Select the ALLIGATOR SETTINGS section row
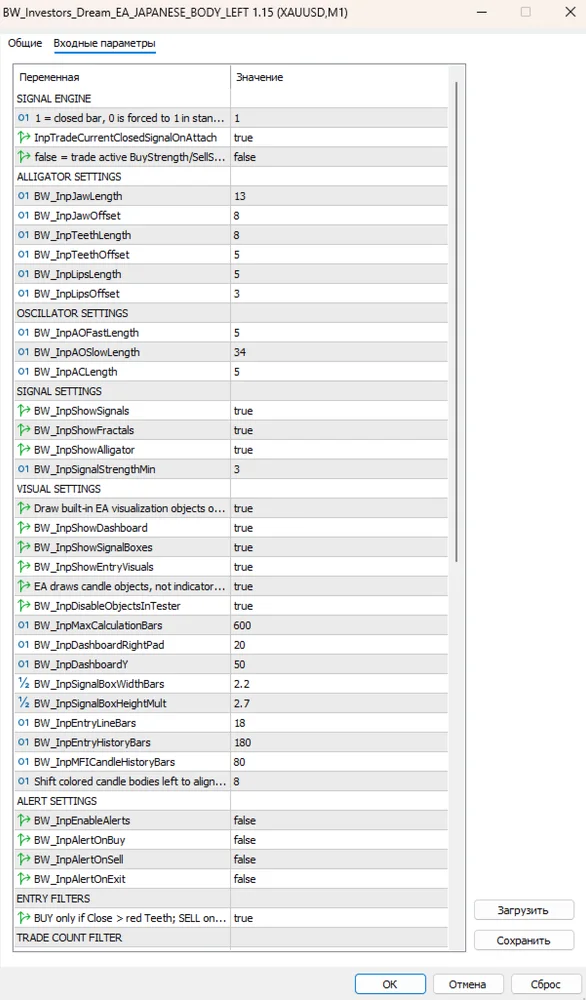Image resolution: width=586 pixels, height=1000 pixels. click(x=231, y=177)
